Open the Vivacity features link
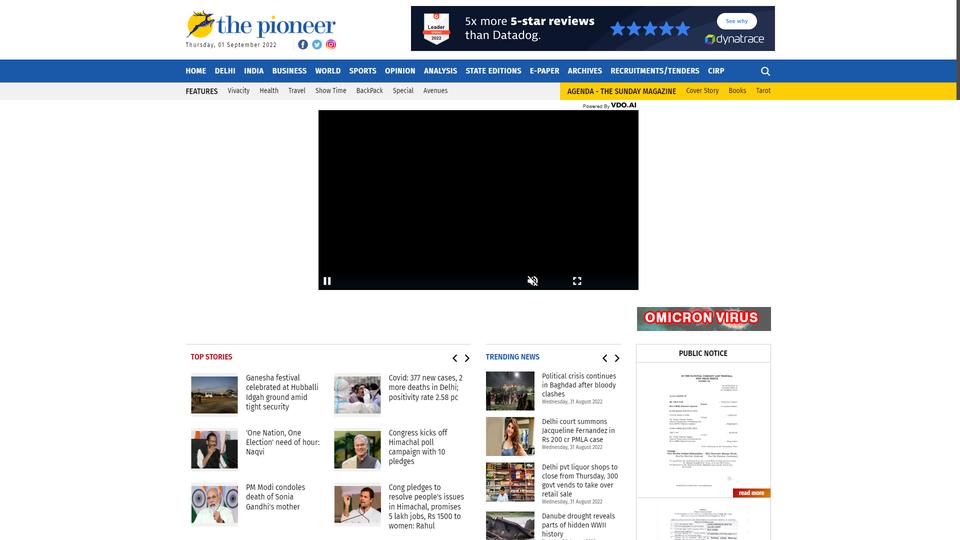The image size is (960, 540). 238,91
